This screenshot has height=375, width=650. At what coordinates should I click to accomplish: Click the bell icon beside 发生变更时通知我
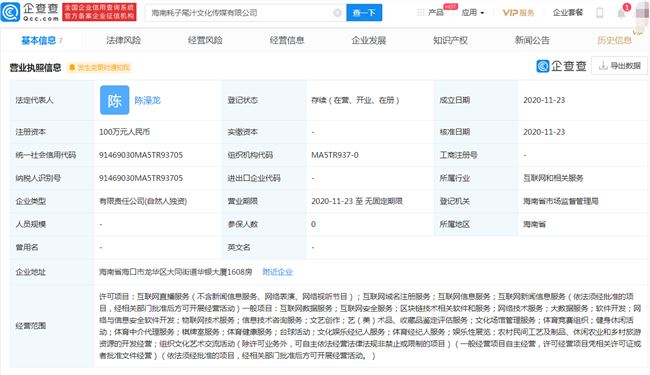72,68
